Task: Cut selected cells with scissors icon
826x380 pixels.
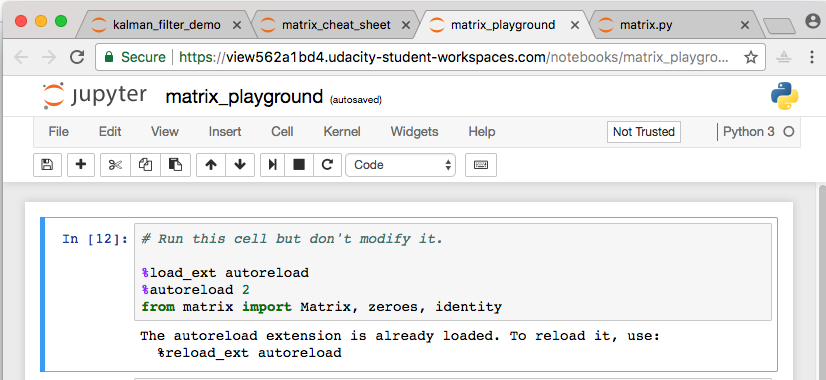Action: click(115, 165)
